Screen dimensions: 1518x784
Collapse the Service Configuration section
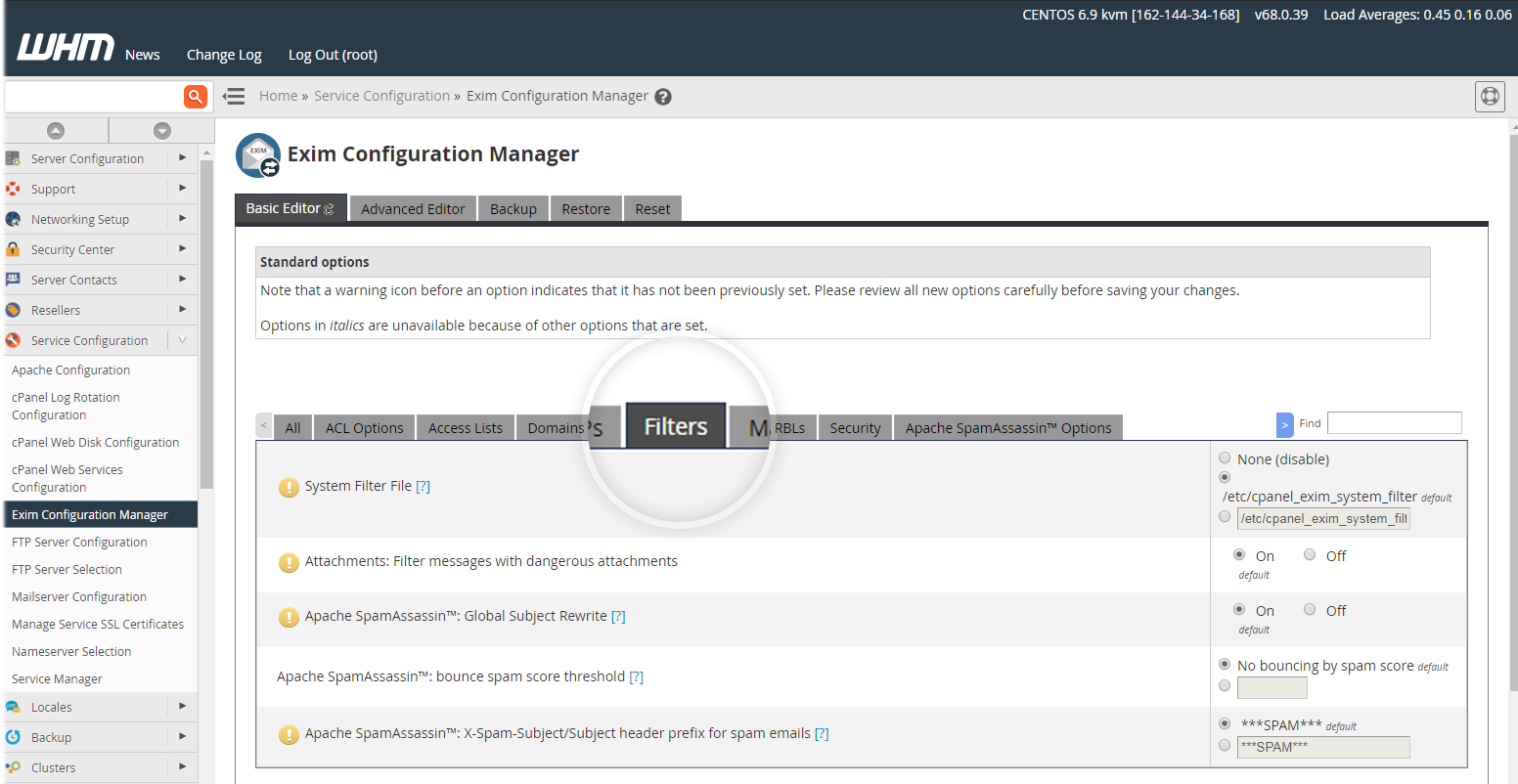(x=182, y=339)
